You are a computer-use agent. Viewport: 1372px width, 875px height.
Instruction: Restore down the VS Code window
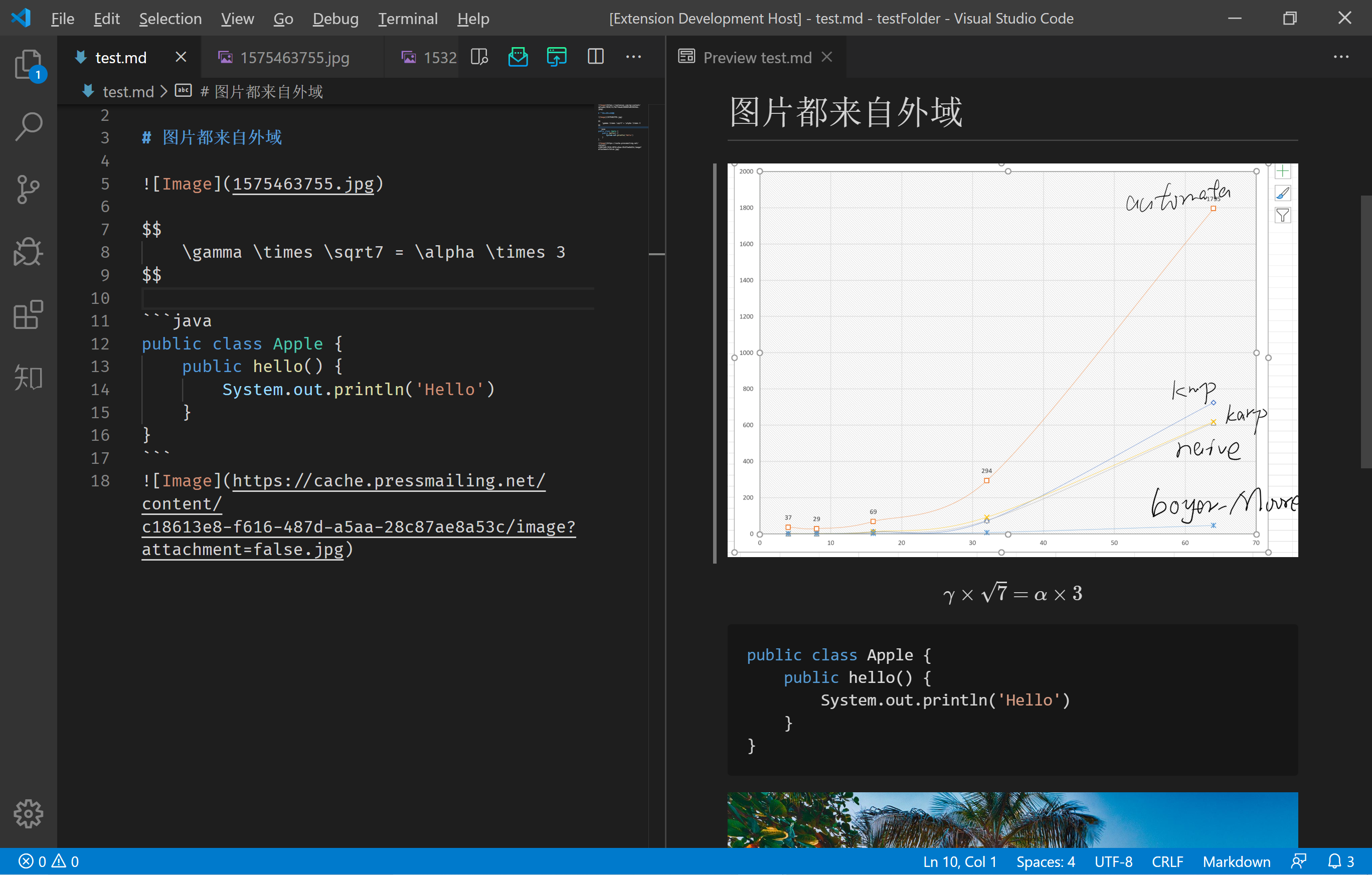1289,18
